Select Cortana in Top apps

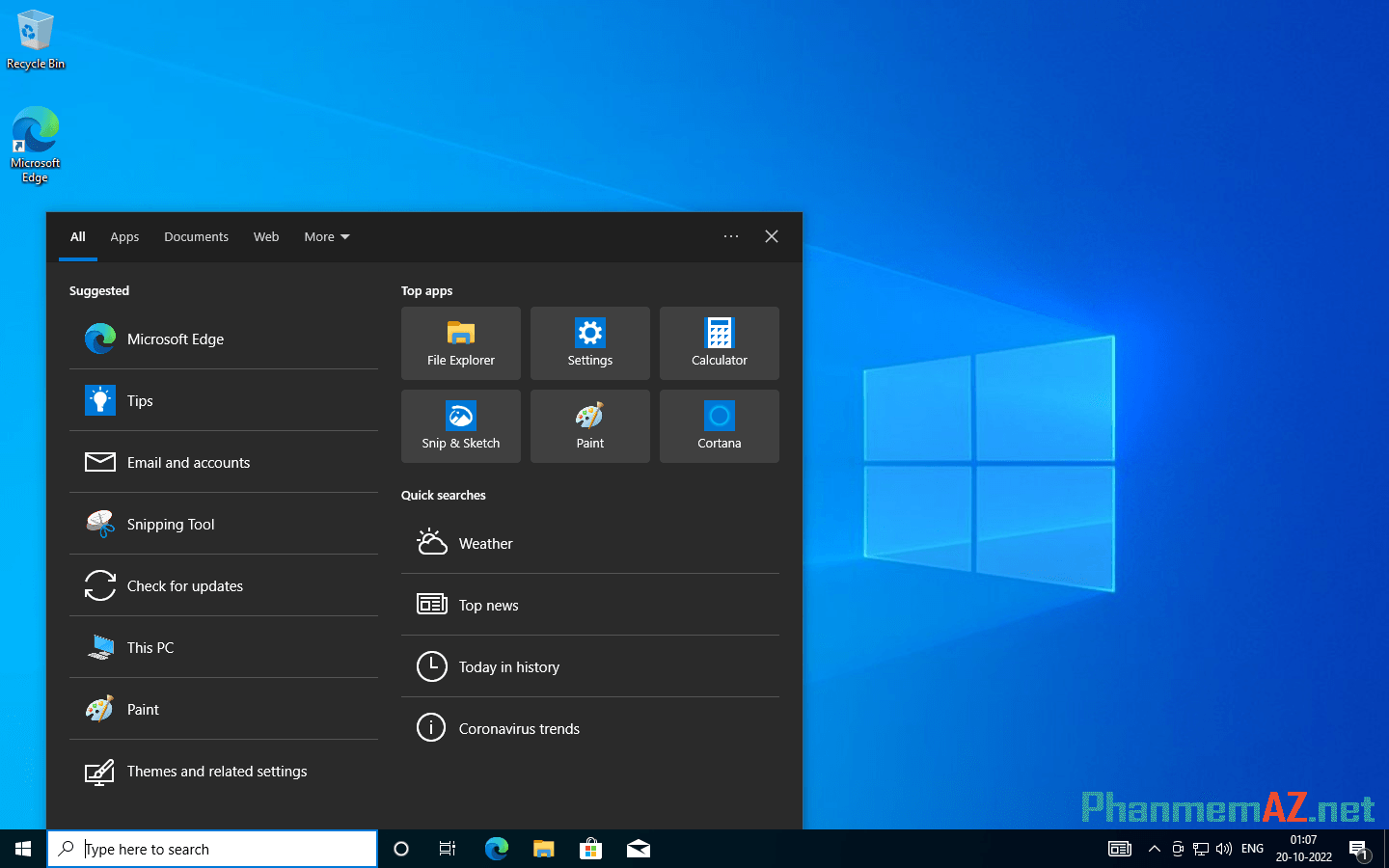click(x=719, y=426)
